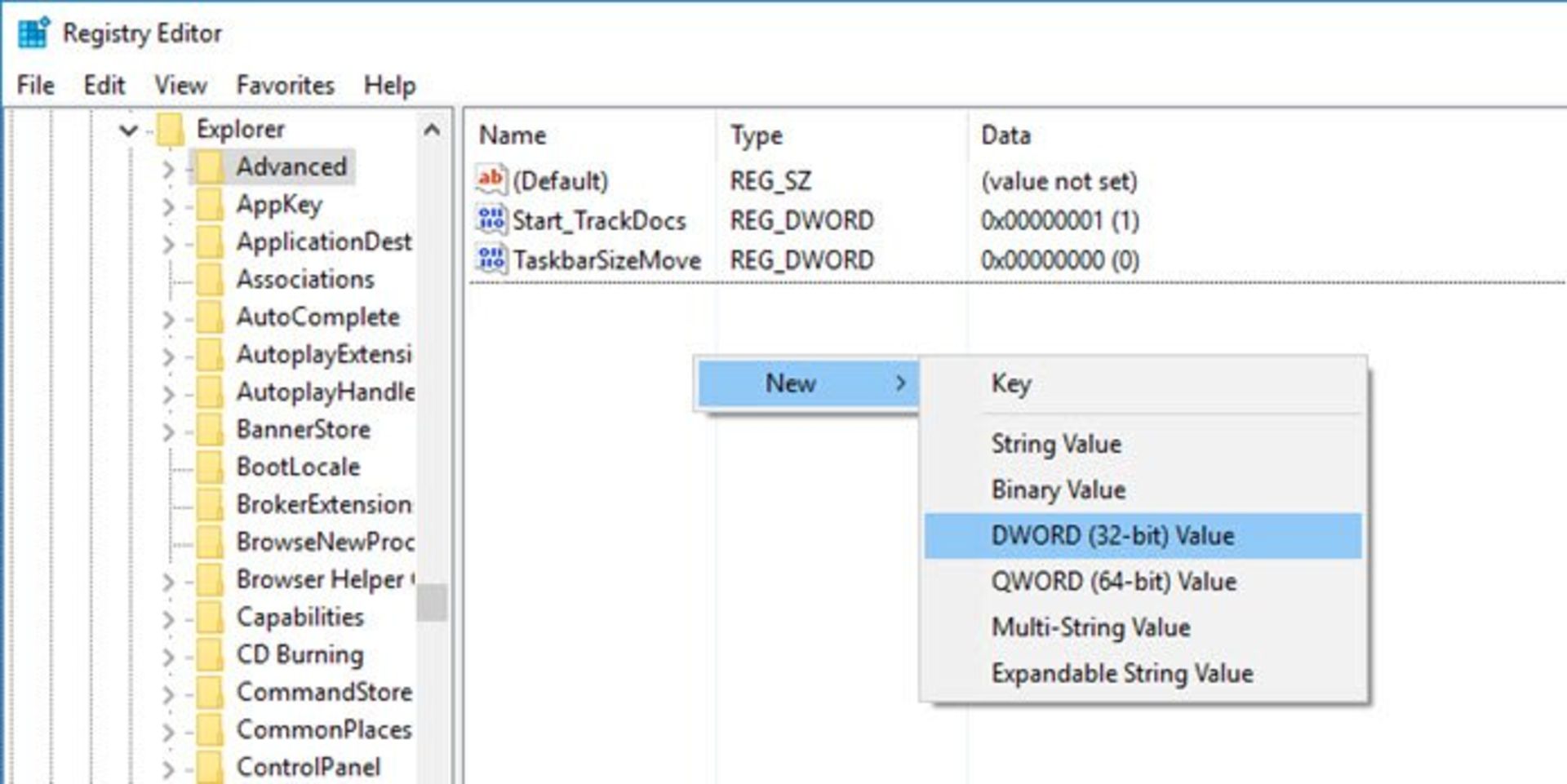This screenshot has width=1567, height=784.
Task: Open the Favorites menu
Action: pos(286,85)
